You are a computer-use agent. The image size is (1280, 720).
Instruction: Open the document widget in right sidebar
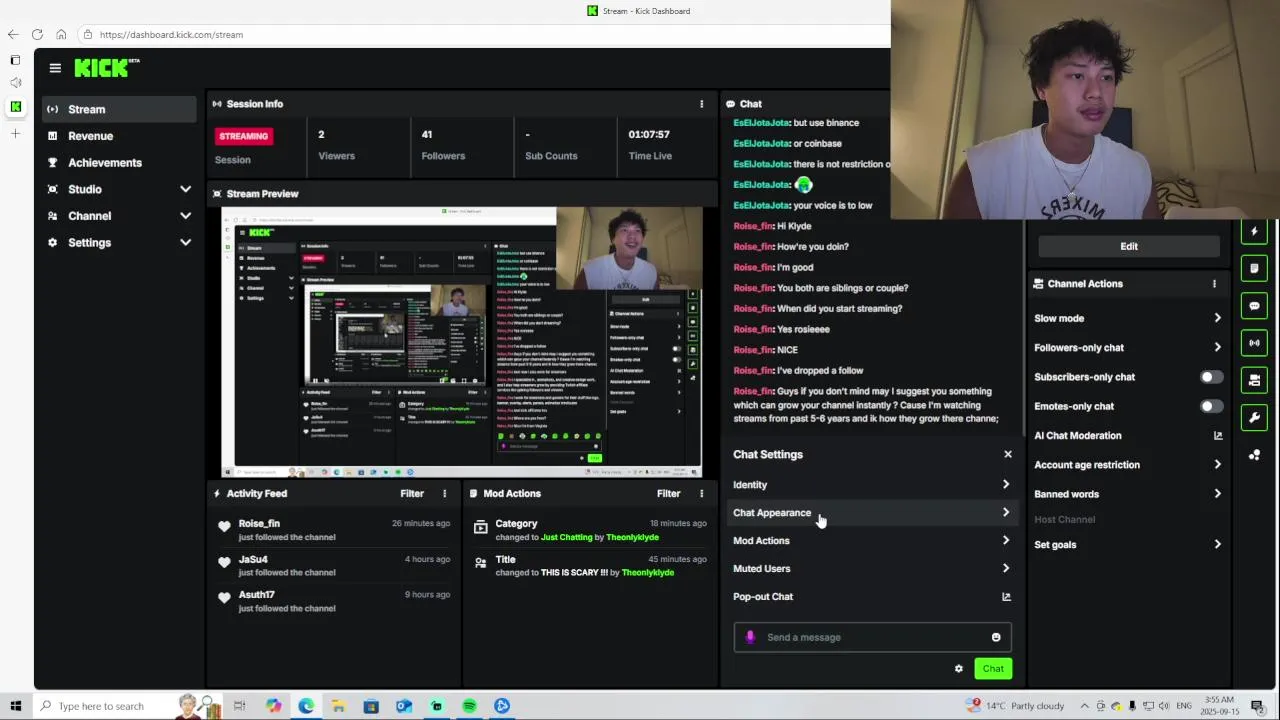(x=1254, y=269)
